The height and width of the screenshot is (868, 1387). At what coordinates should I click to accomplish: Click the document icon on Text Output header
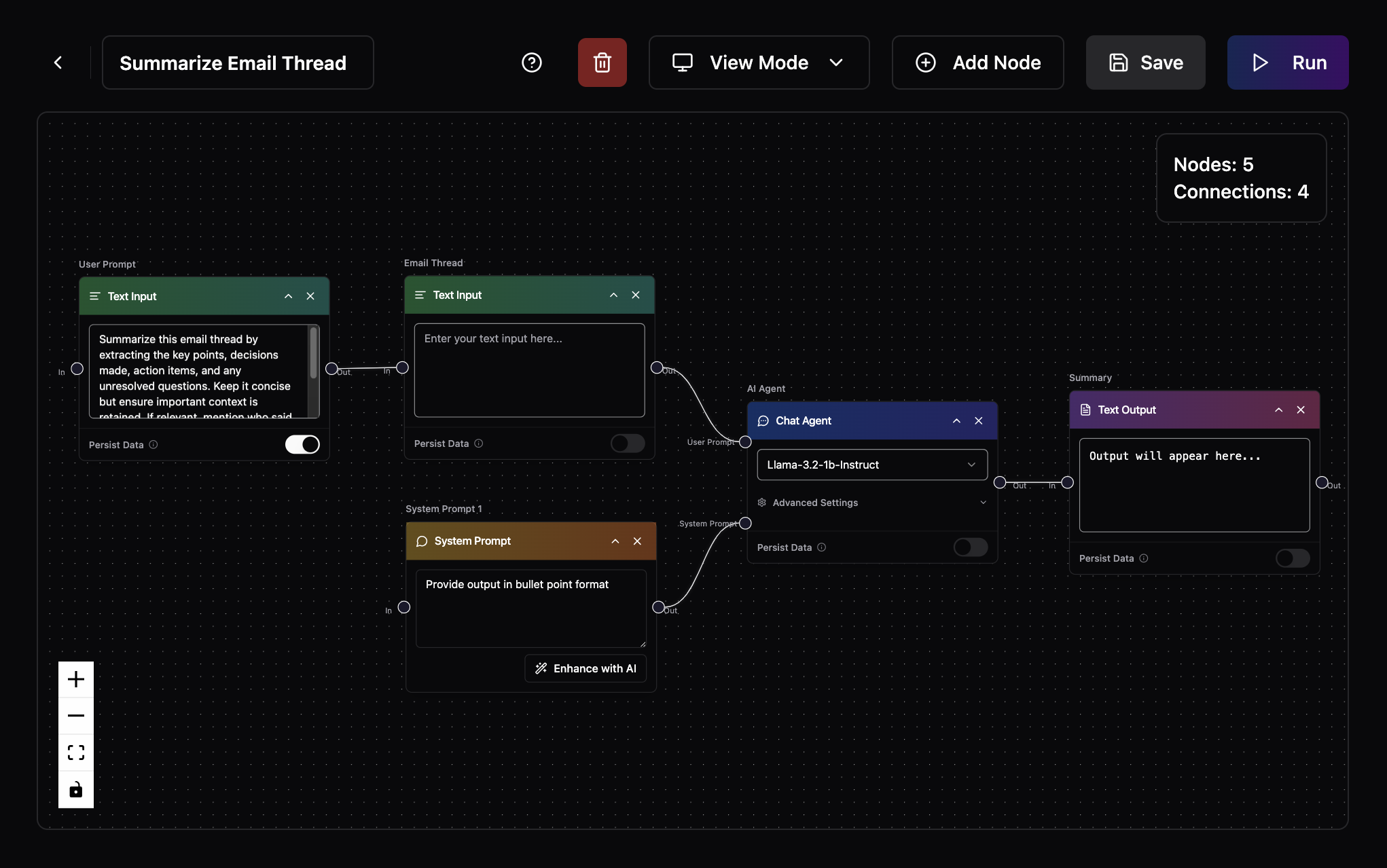(x=1085, y=410)
